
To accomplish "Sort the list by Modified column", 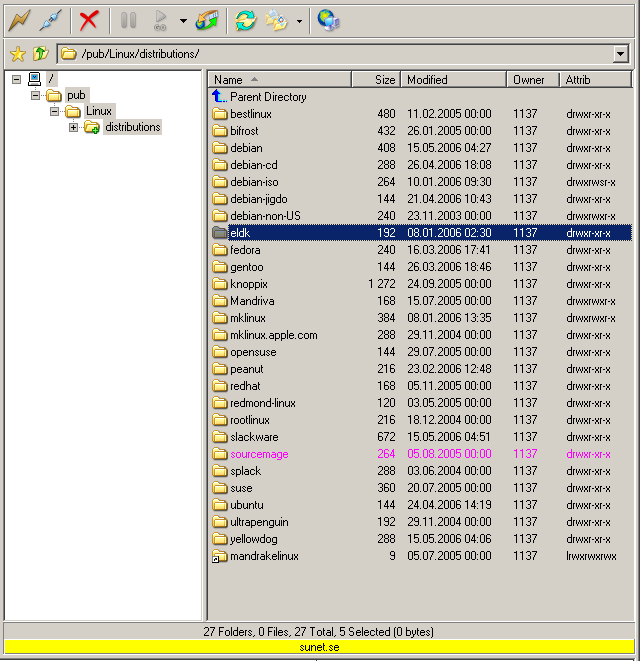I will tap(452, 79).
